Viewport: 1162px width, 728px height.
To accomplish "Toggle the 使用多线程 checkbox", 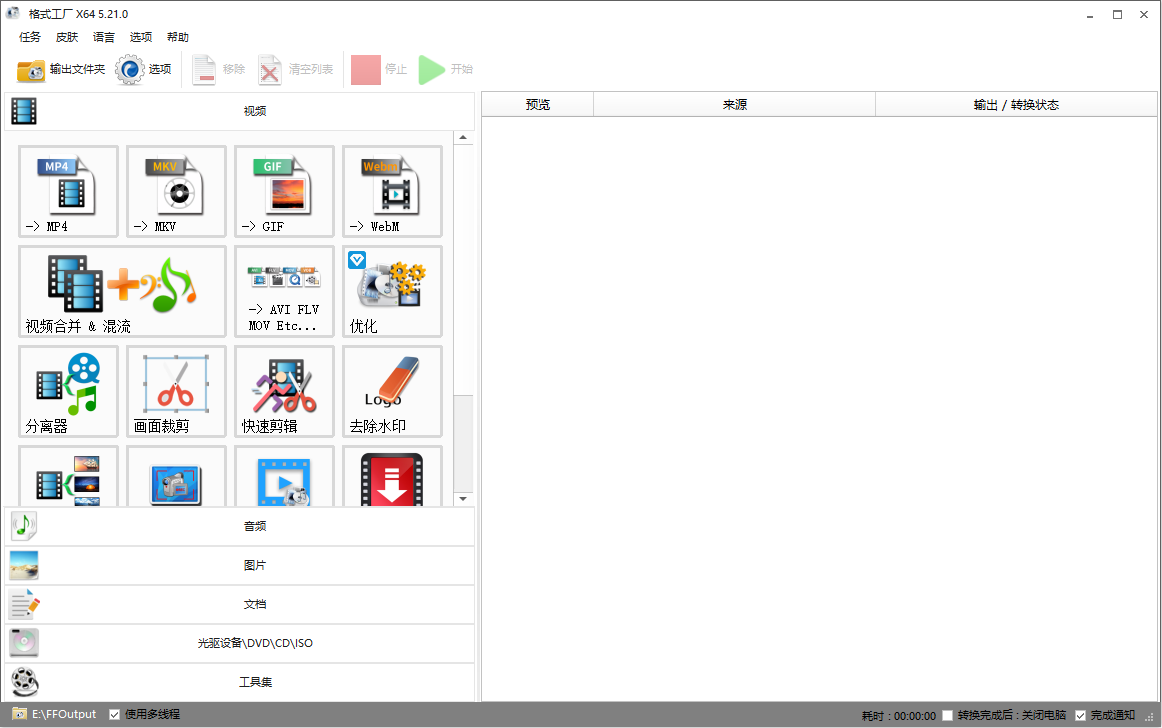I will [x=115, y=714].
